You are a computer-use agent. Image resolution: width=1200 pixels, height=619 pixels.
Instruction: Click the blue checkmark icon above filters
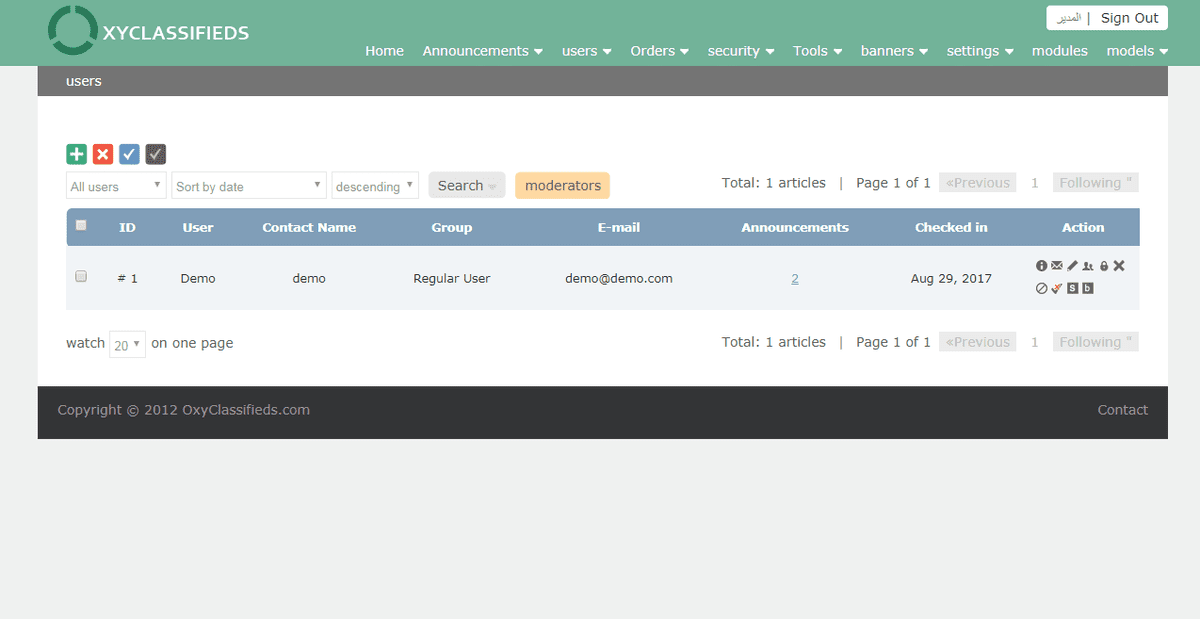[129, 154]
